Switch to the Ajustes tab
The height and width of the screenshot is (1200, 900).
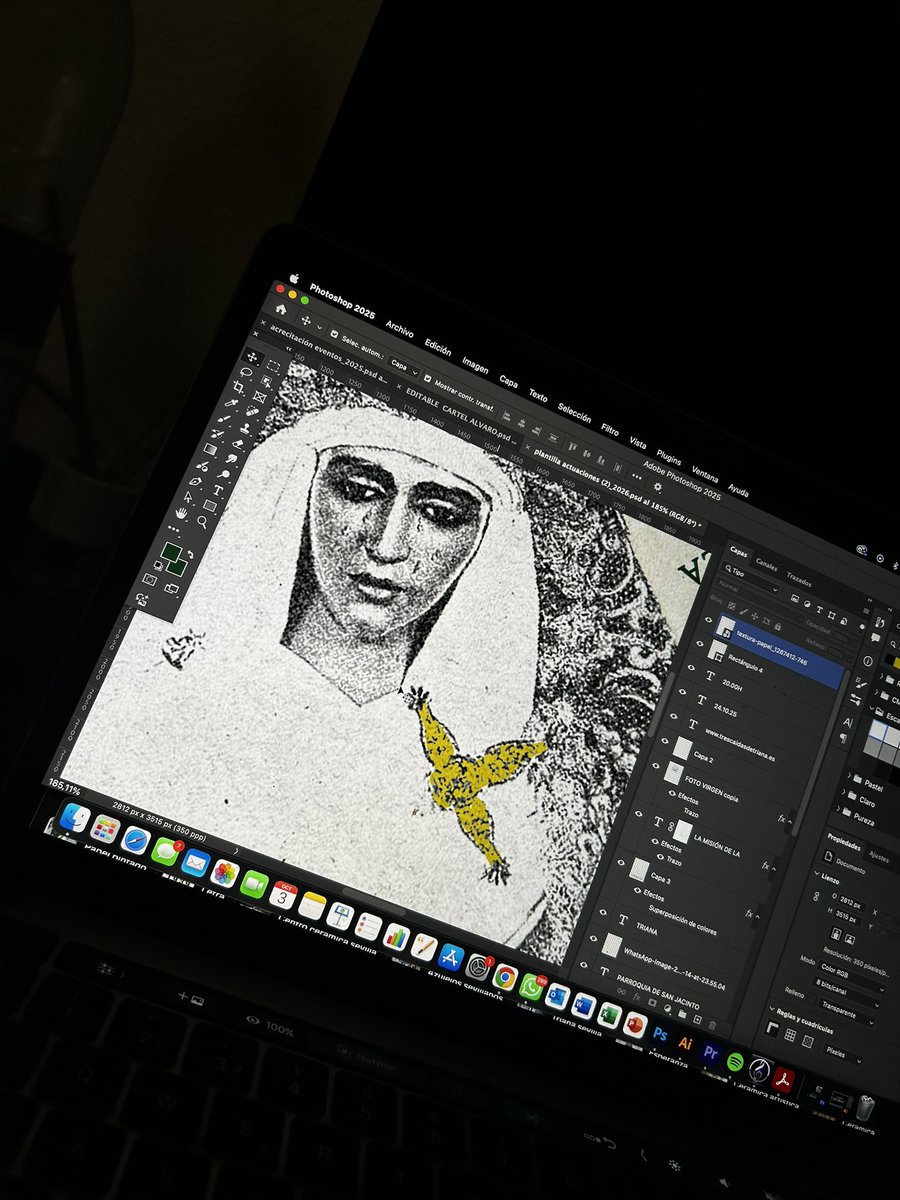[x=879, y=859]
